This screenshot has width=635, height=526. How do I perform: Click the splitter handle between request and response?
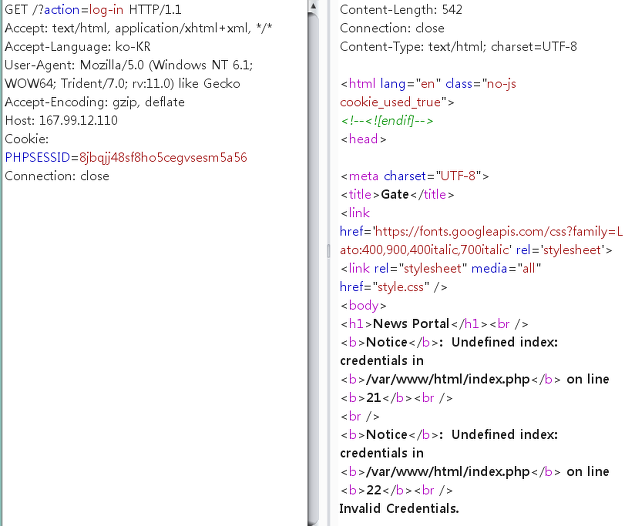[x=328, y=251]
